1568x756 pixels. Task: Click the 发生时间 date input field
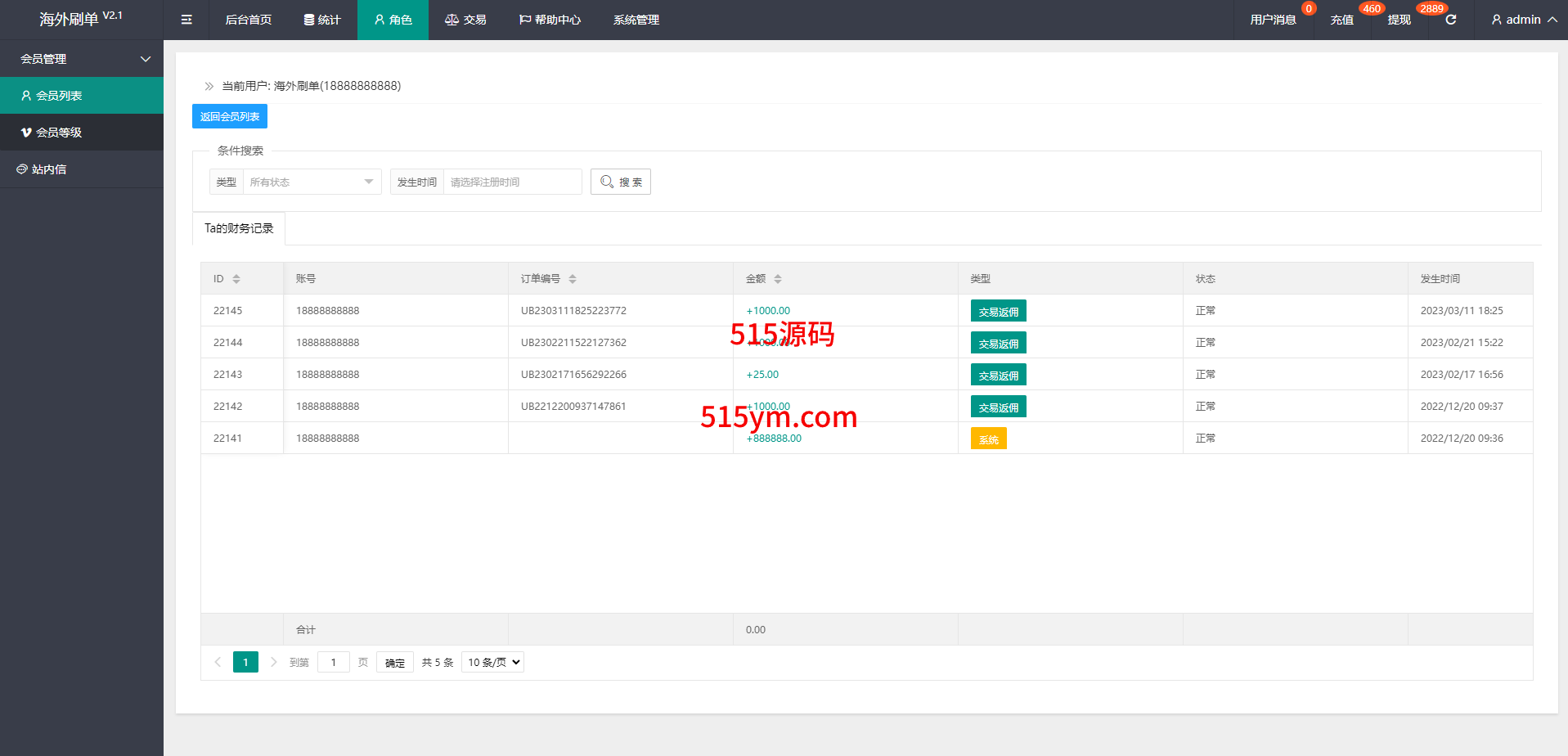click(512, 182)
